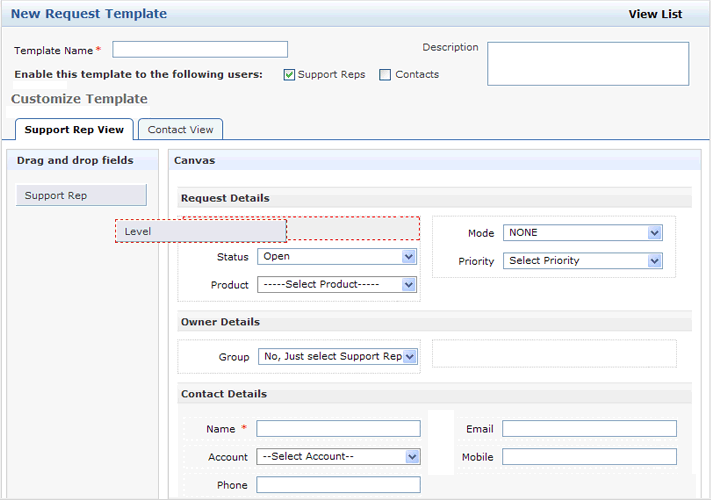
Task: Click the Canvas panel title
Action: [x=195, y=160]
